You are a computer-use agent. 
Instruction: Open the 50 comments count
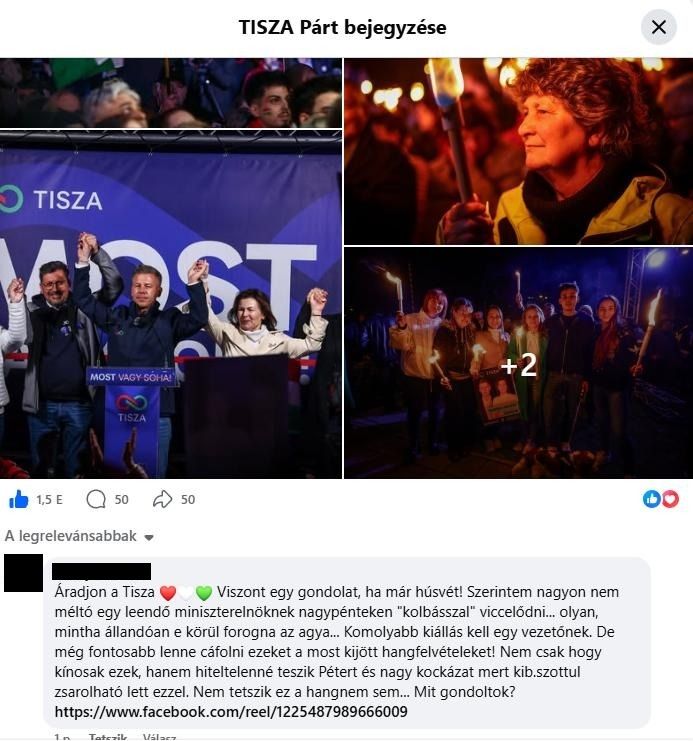coord(121,500)
